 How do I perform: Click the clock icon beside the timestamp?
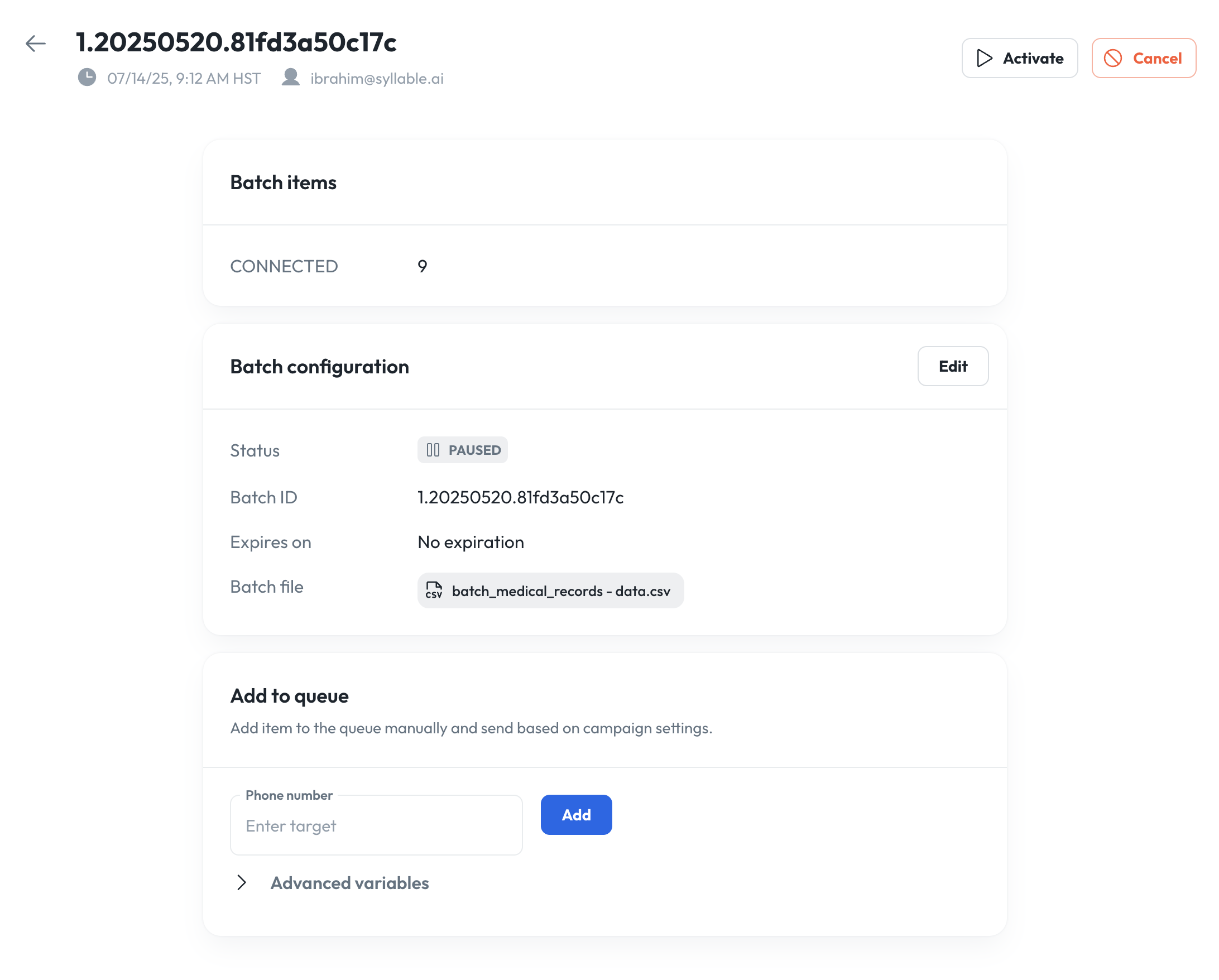[x=87, y=78]
